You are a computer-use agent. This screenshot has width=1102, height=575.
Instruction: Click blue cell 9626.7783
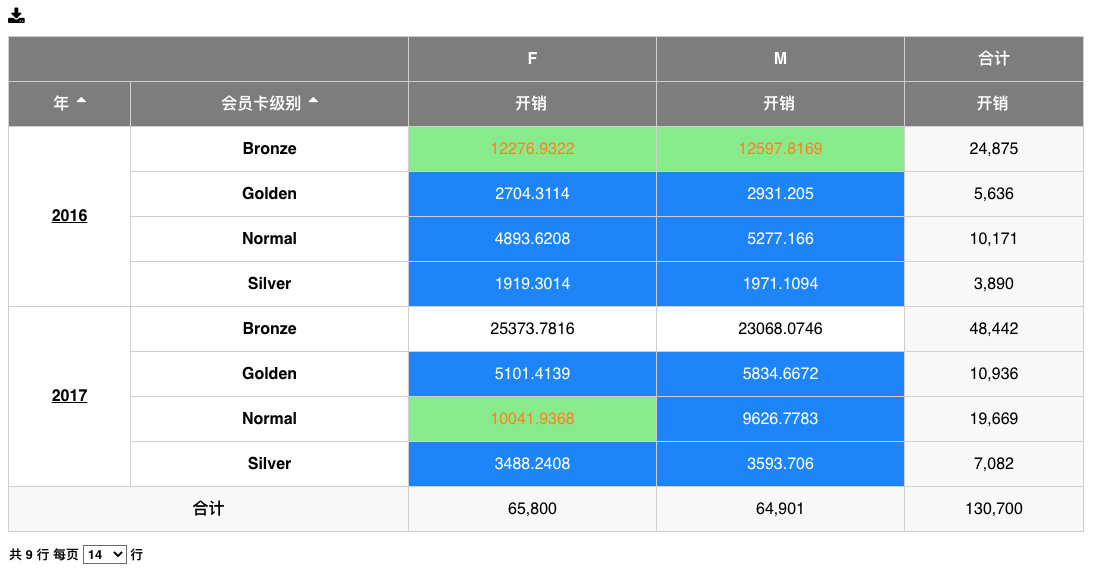[780, 419]
